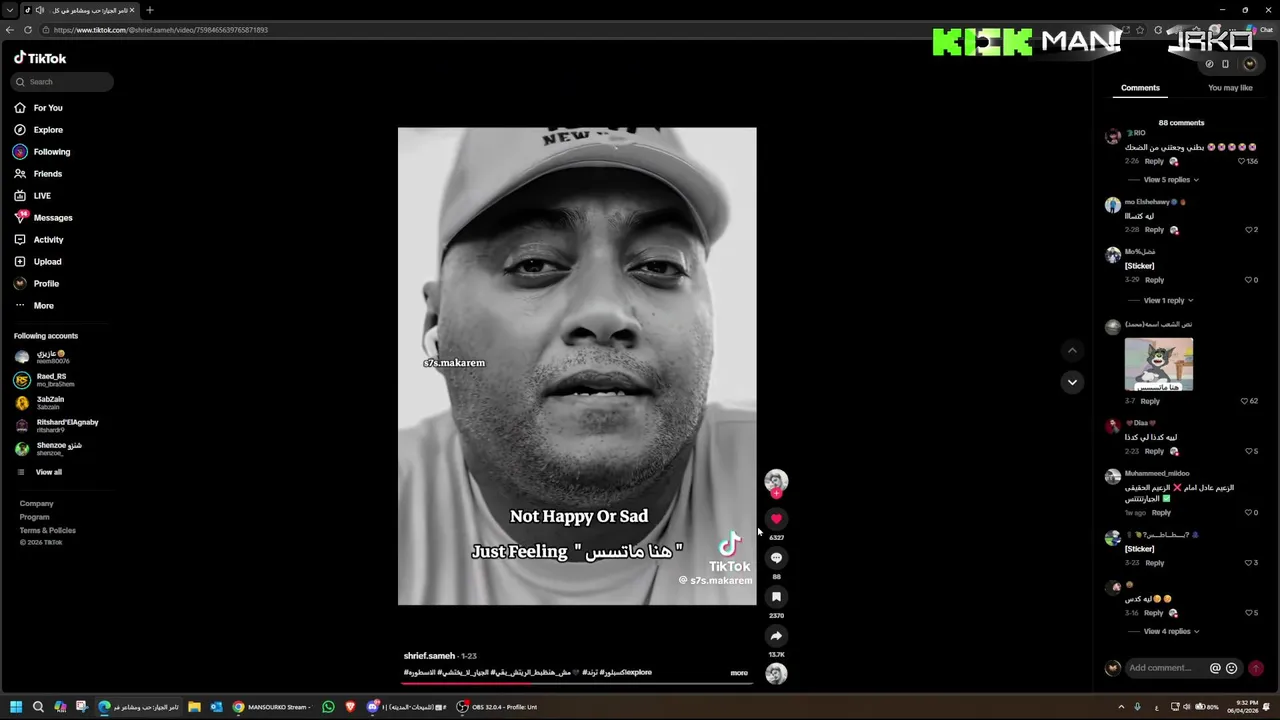
Task: Open a new browser tab
Action: point(149,10)
